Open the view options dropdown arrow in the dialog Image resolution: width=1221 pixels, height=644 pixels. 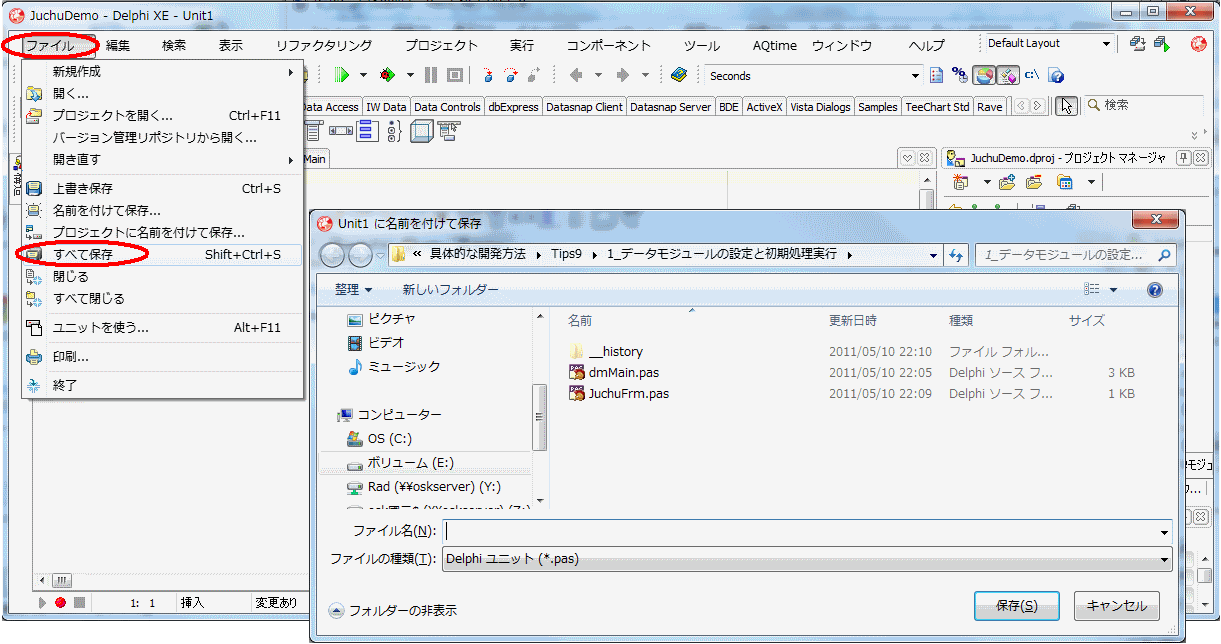tap(1114, 290)
